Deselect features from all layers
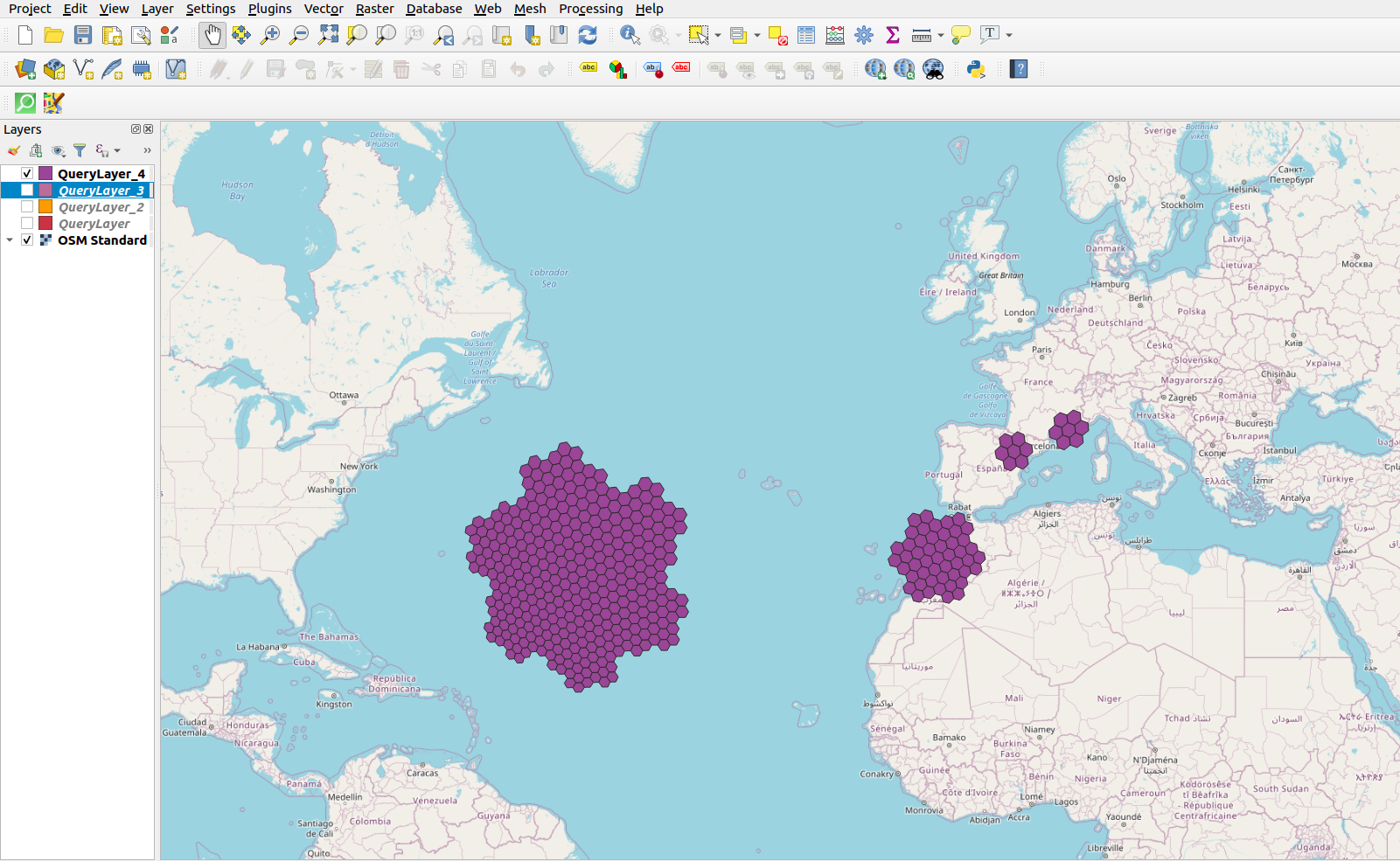The width and height of the screenshot is (1400, 861). click(x=777, y=35)
